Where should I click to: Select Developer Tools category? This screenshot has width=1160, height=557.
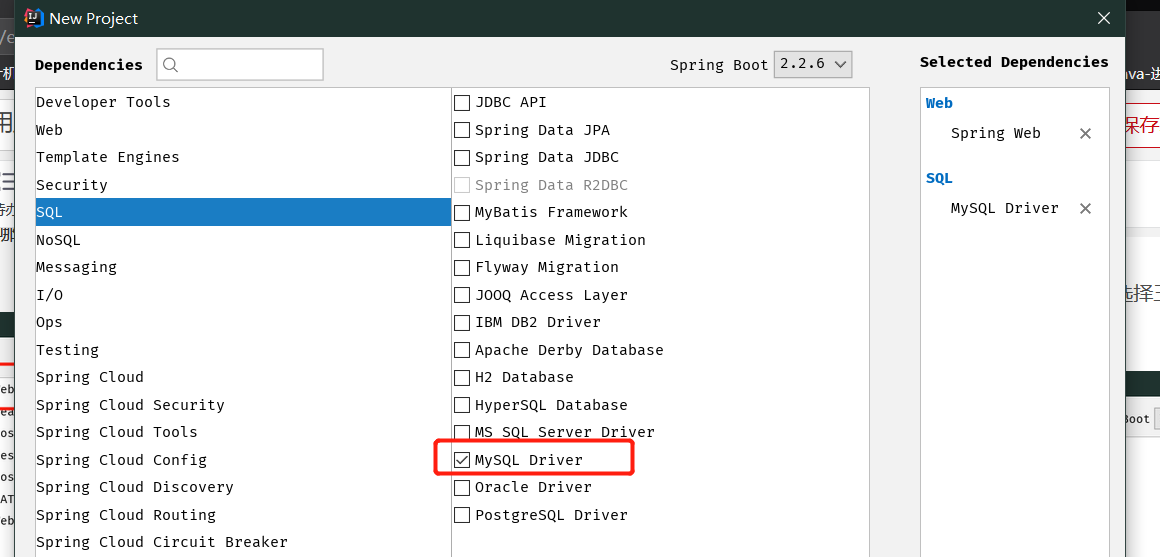243,102
